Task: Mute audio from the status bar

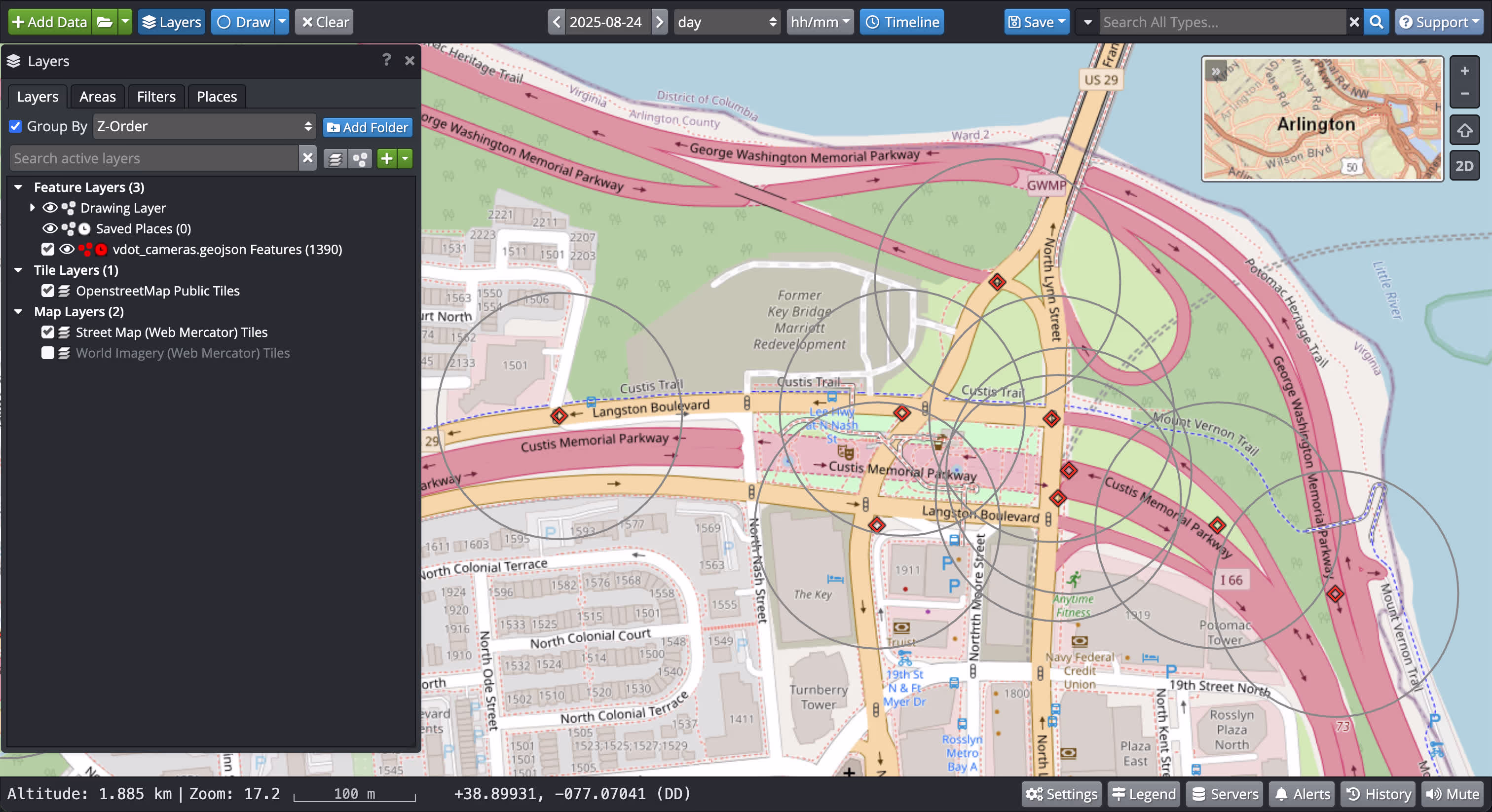Action: tap(1453, 794)
